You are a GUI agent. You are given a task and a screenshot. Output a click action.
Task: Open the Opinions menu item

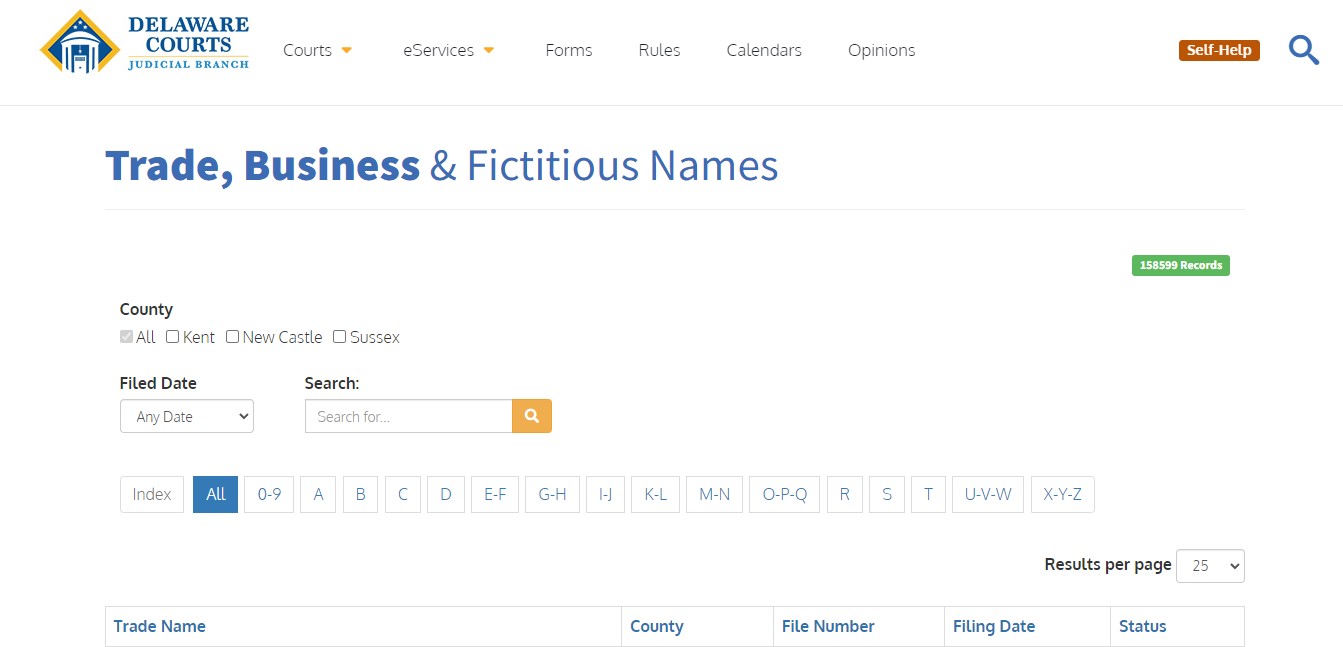(x=881, y=49)
